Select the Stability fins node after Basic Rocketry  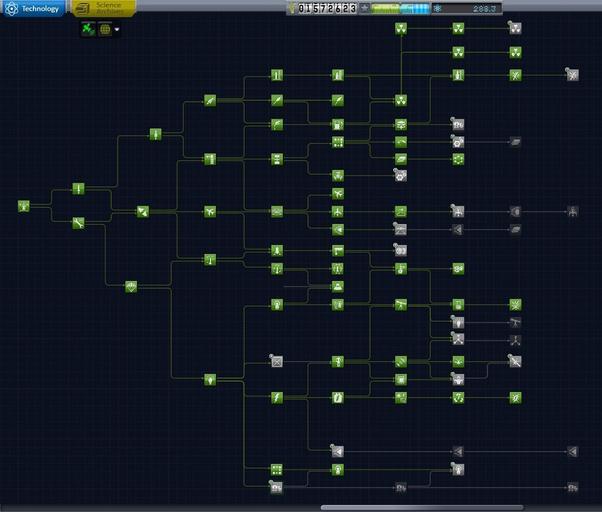(143, 211)
